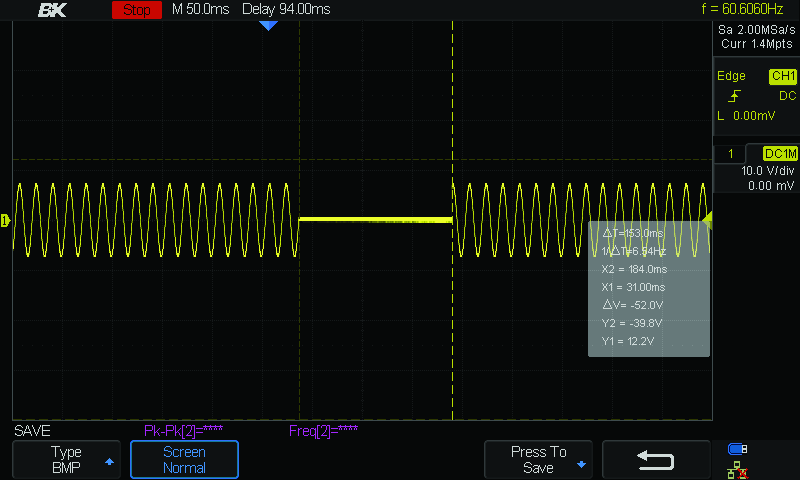800x480 pixels.
Task: Open the Type BMP file type selector
Action: click(x=66, y=460)
